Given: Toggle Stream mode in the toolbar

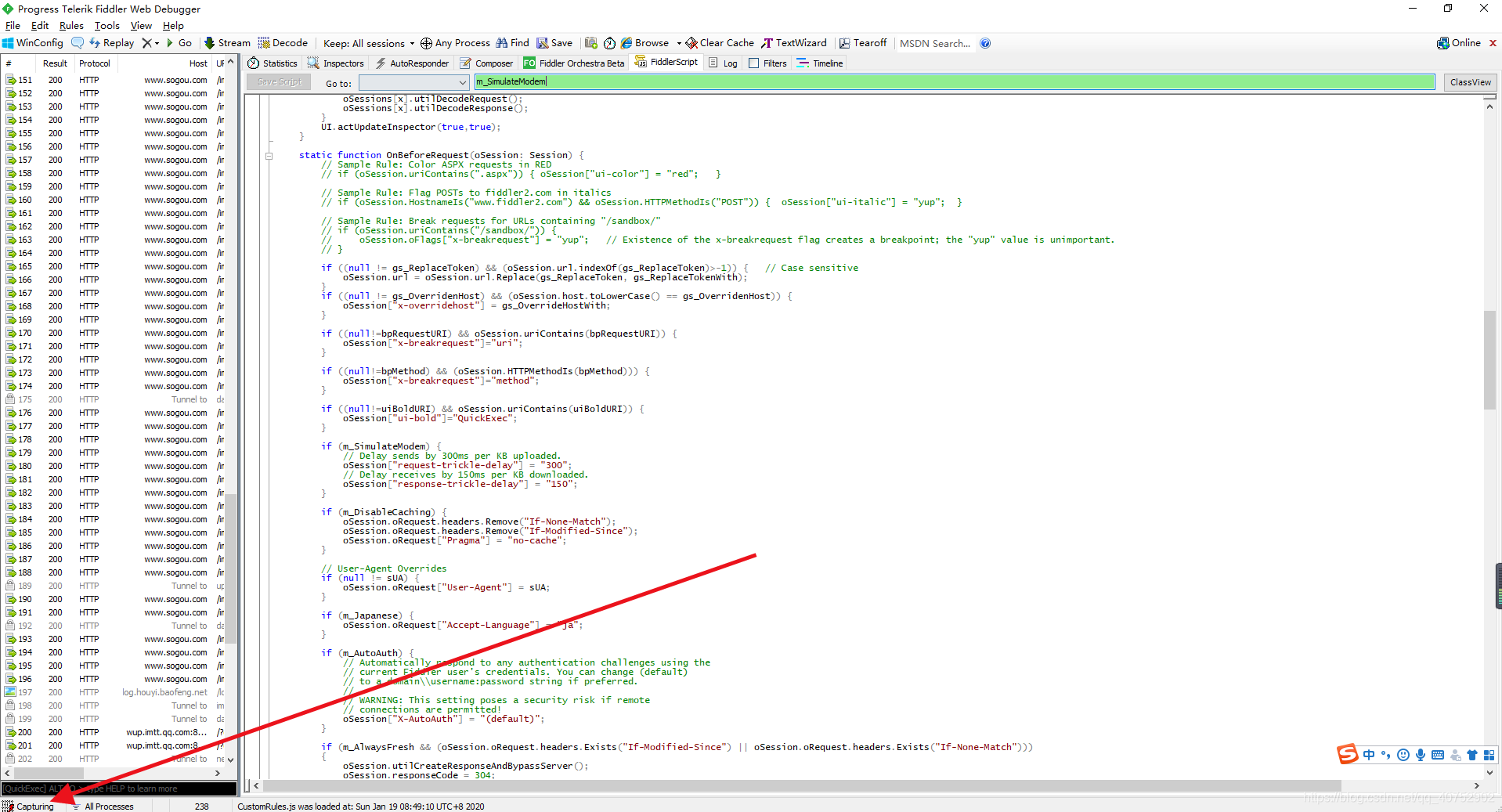Looking at the screenshot, I should 228,43.
